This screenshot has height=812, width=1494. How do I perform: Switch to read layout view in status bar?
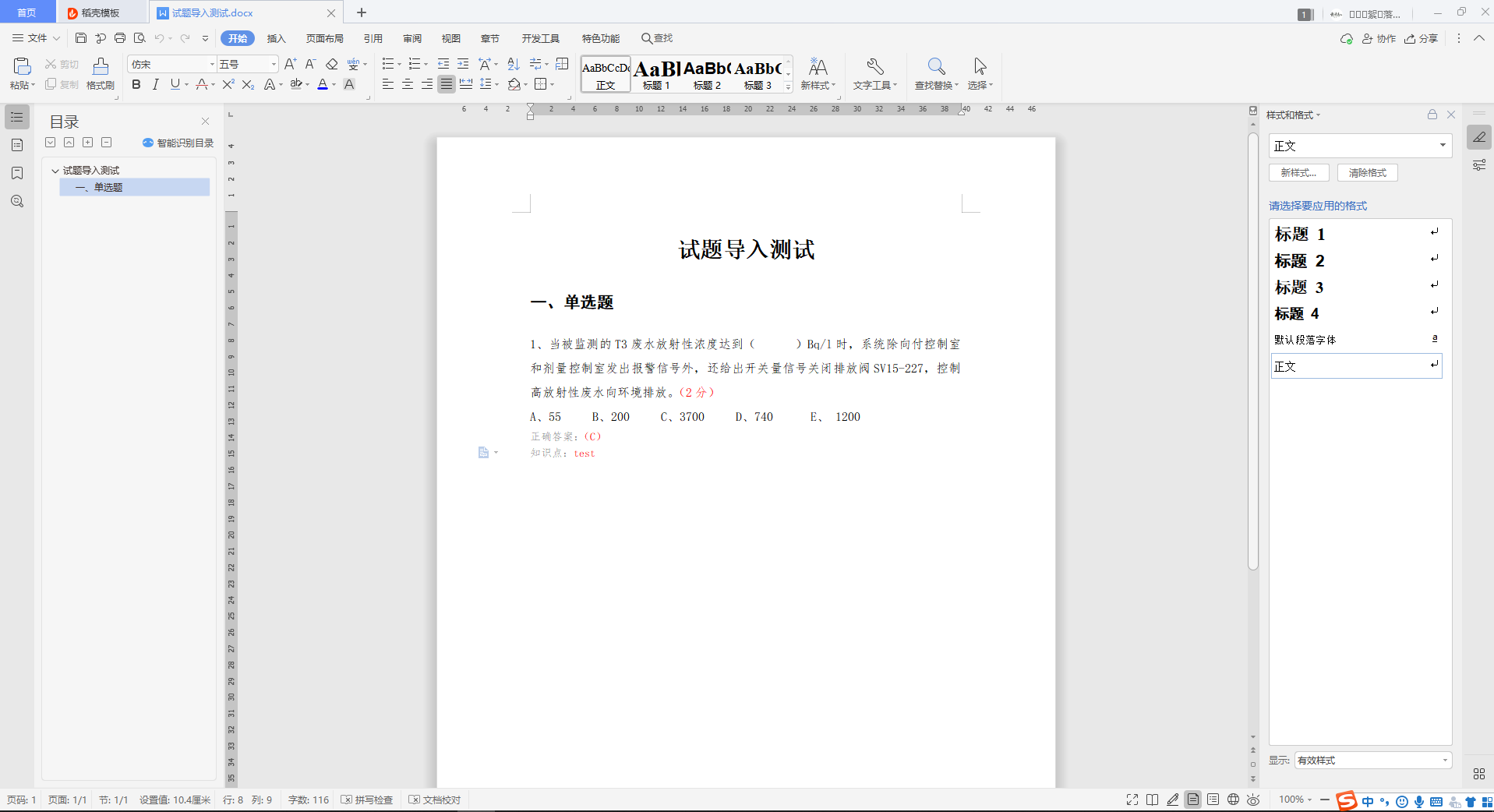1152,799
